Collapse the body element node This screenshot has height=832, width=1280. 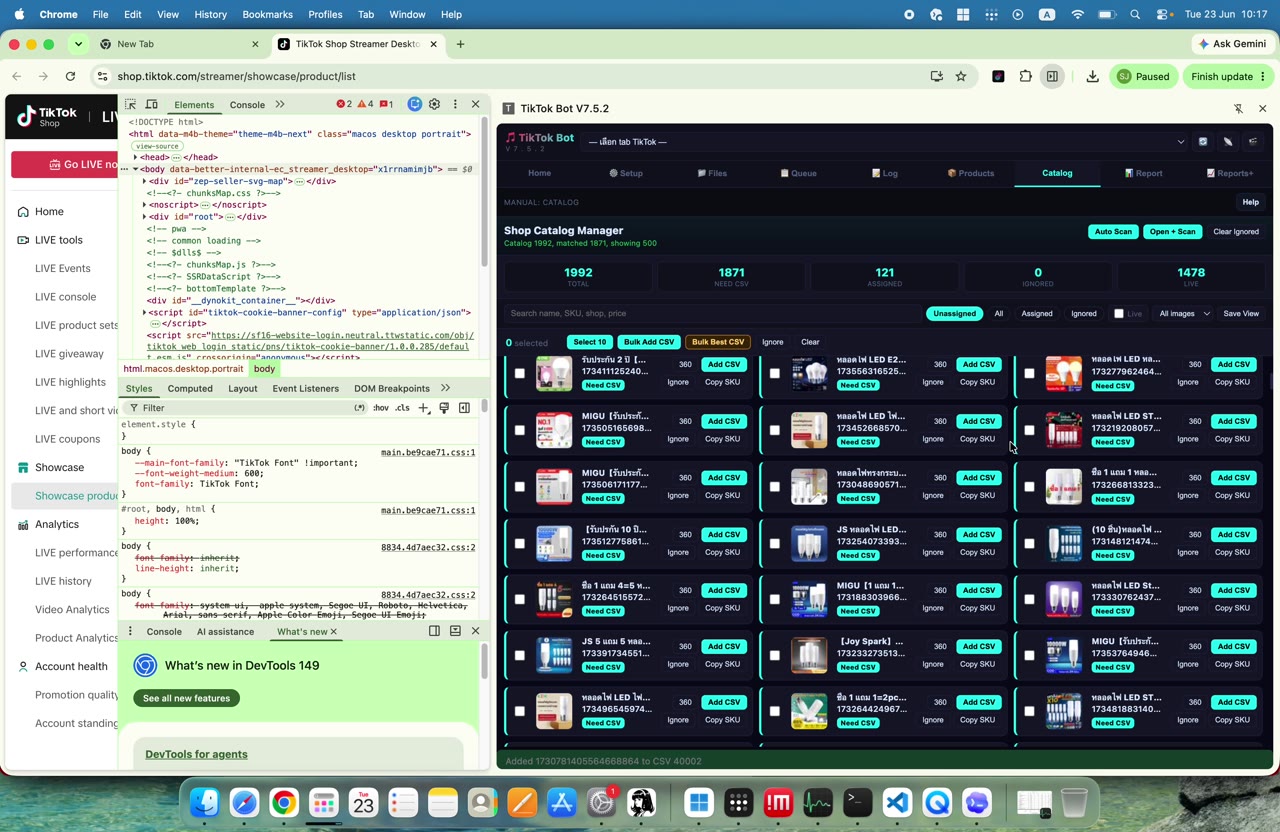pos(136,169)
